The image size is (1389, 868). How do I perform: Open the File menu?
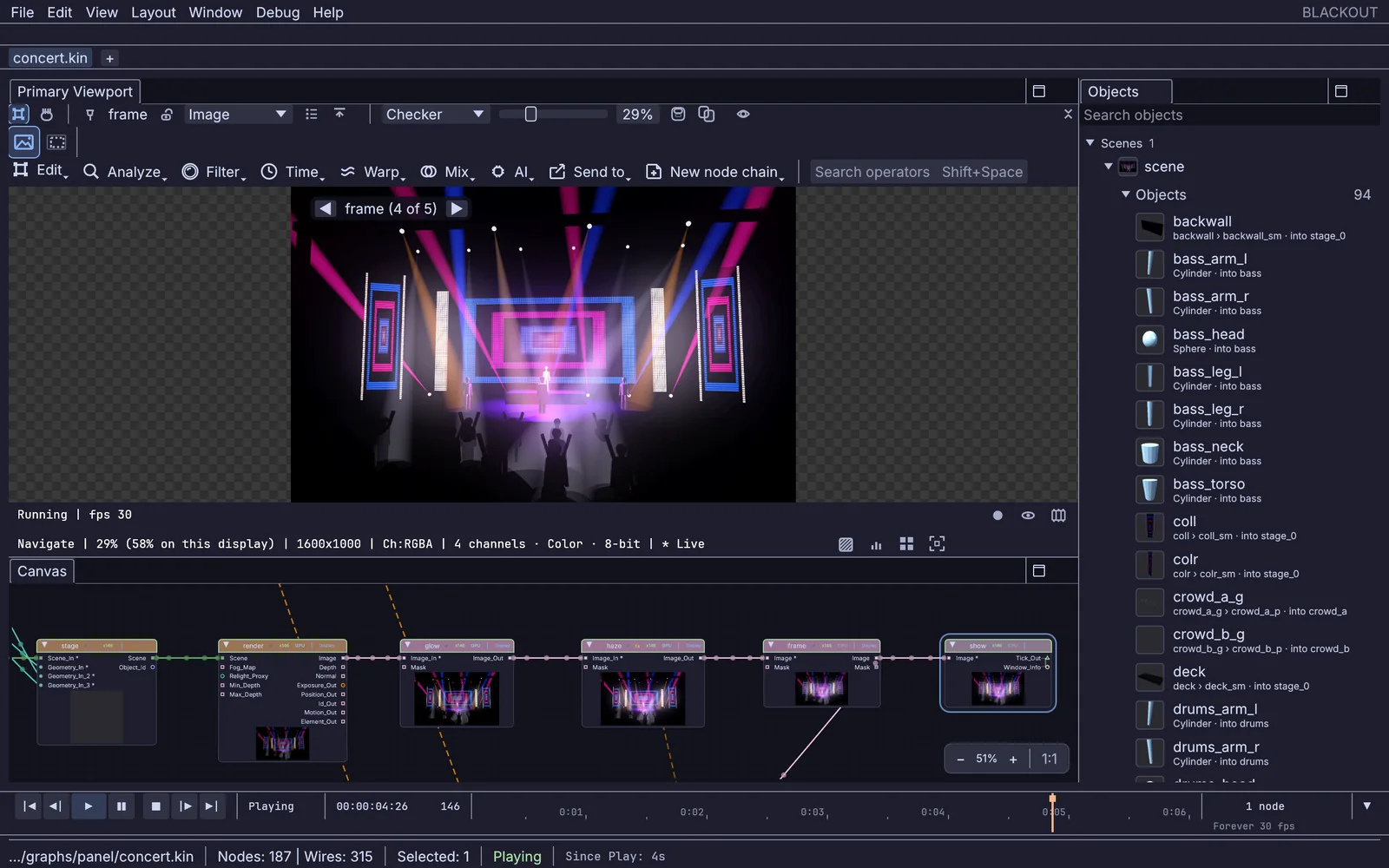pyautogui.click(x=23, y=12)
